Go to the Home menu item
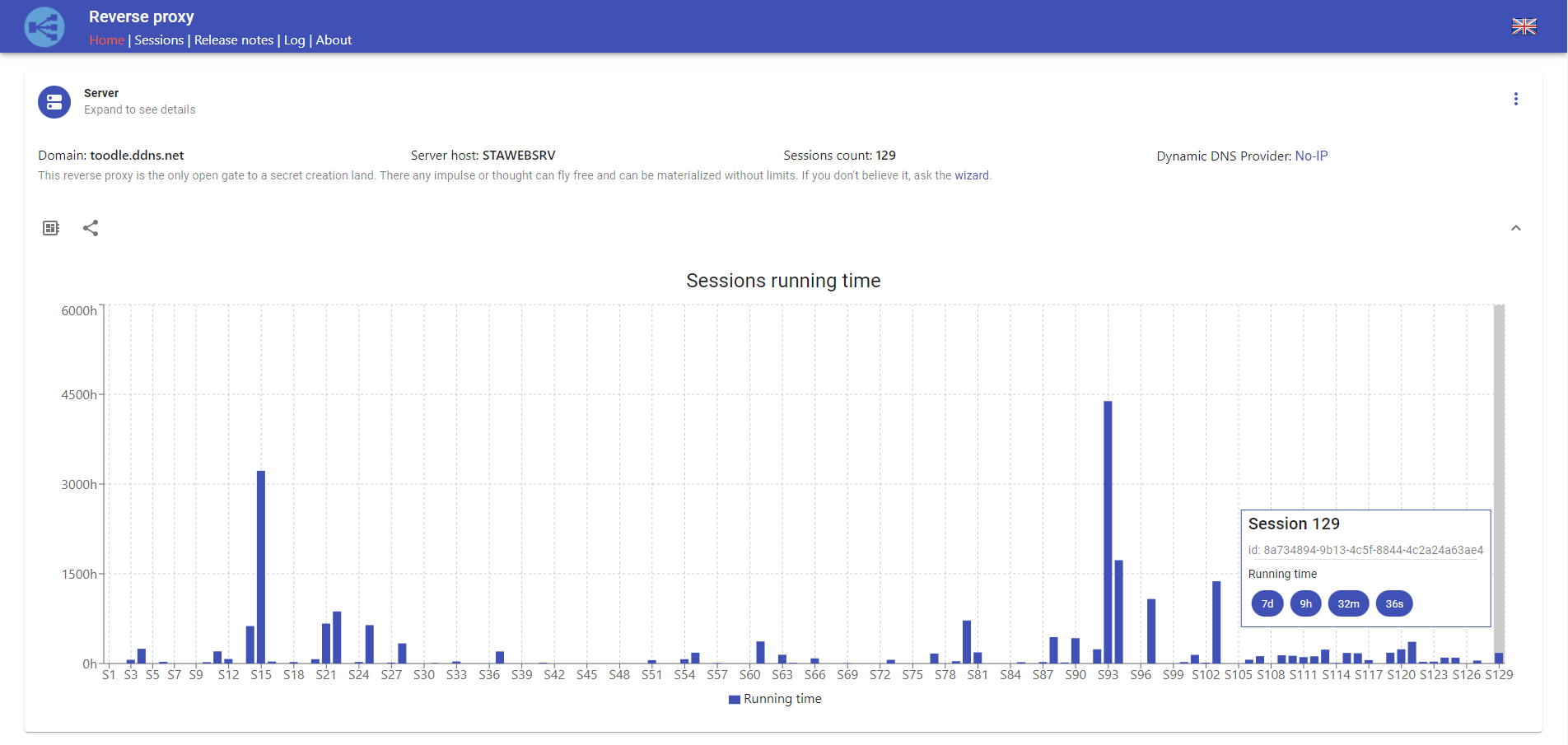1568x745 pixels. (106, 40)
